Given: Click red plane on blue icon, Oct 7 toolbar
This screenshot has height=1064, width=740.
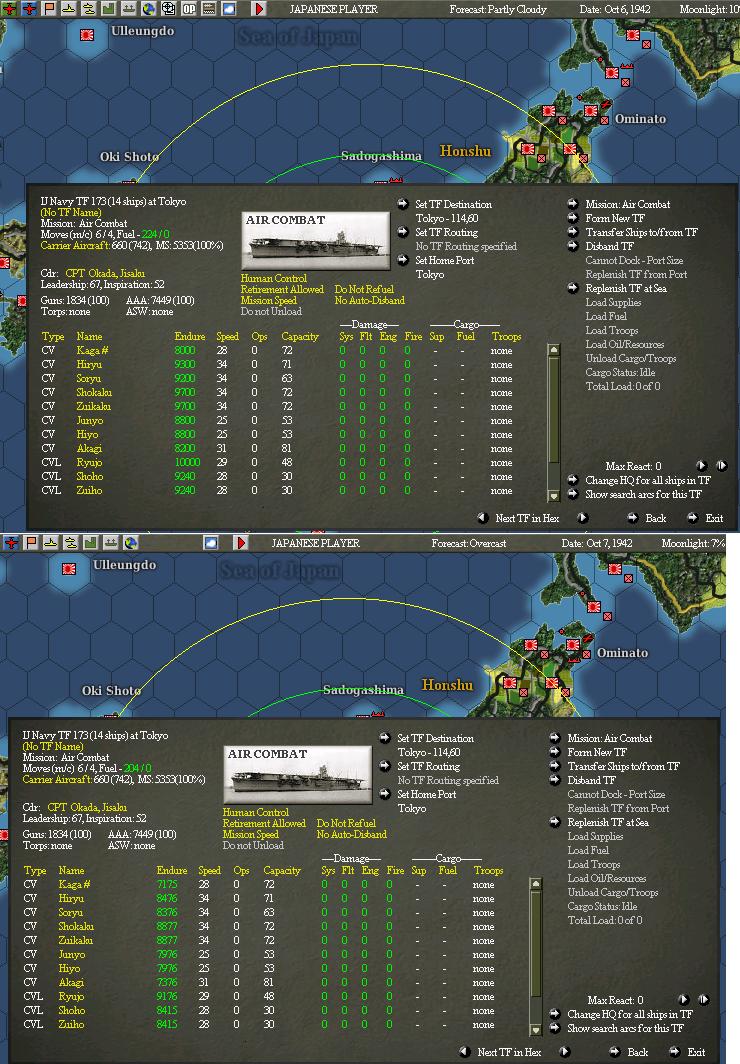Looking at the screenshot, I should click(11, 542).
